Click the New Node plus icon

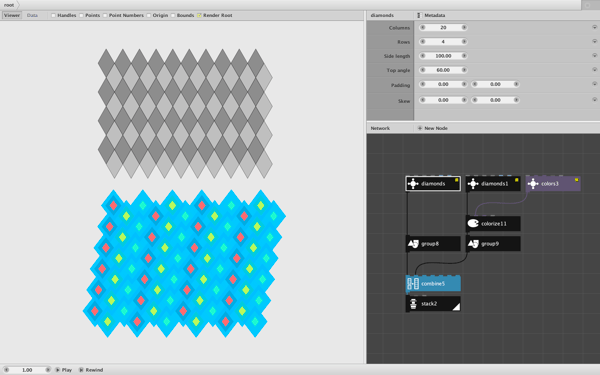420,128
